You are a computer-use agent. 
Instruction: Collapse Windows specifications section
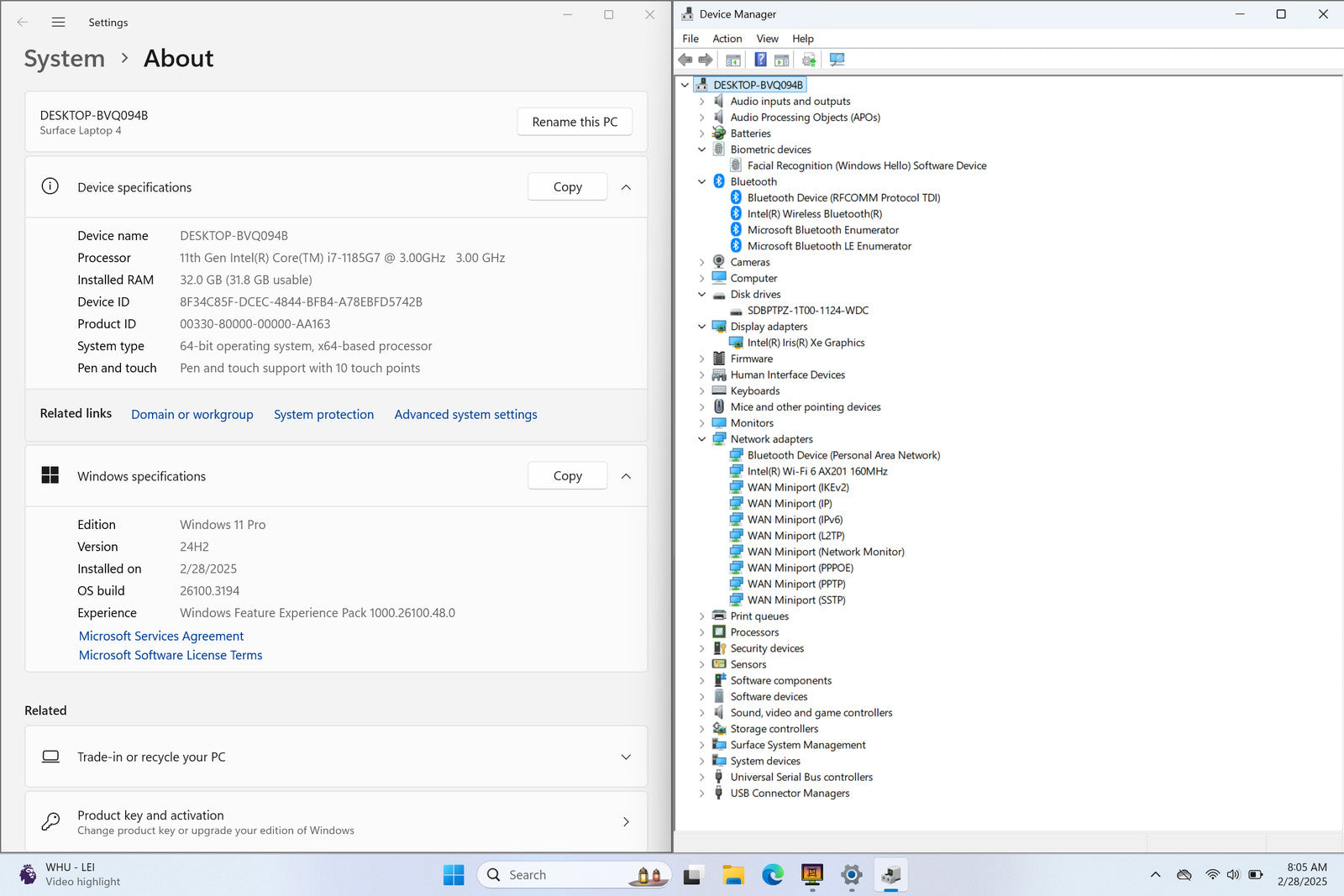coord(626,476)
